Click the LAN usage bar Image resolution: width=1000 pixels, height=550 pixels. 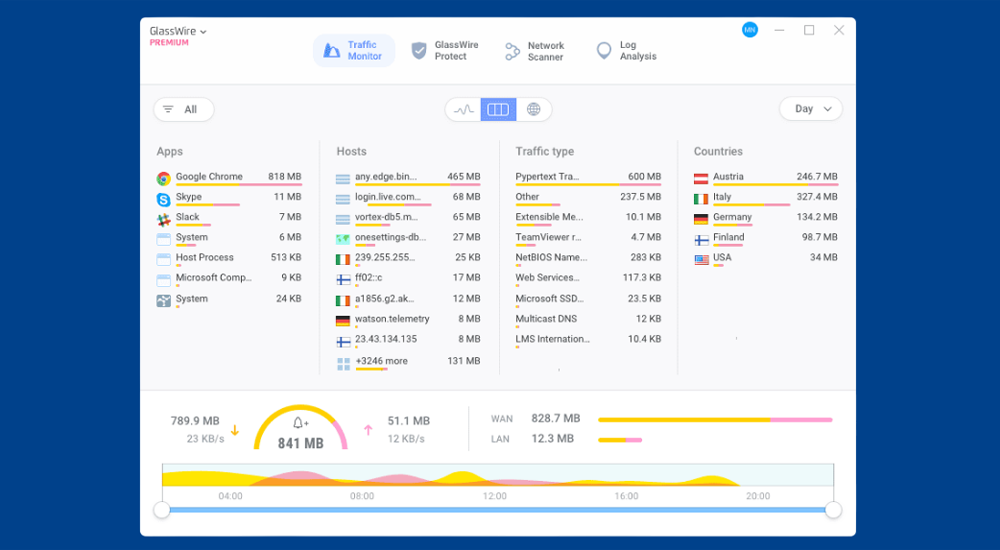pos(620,440)
